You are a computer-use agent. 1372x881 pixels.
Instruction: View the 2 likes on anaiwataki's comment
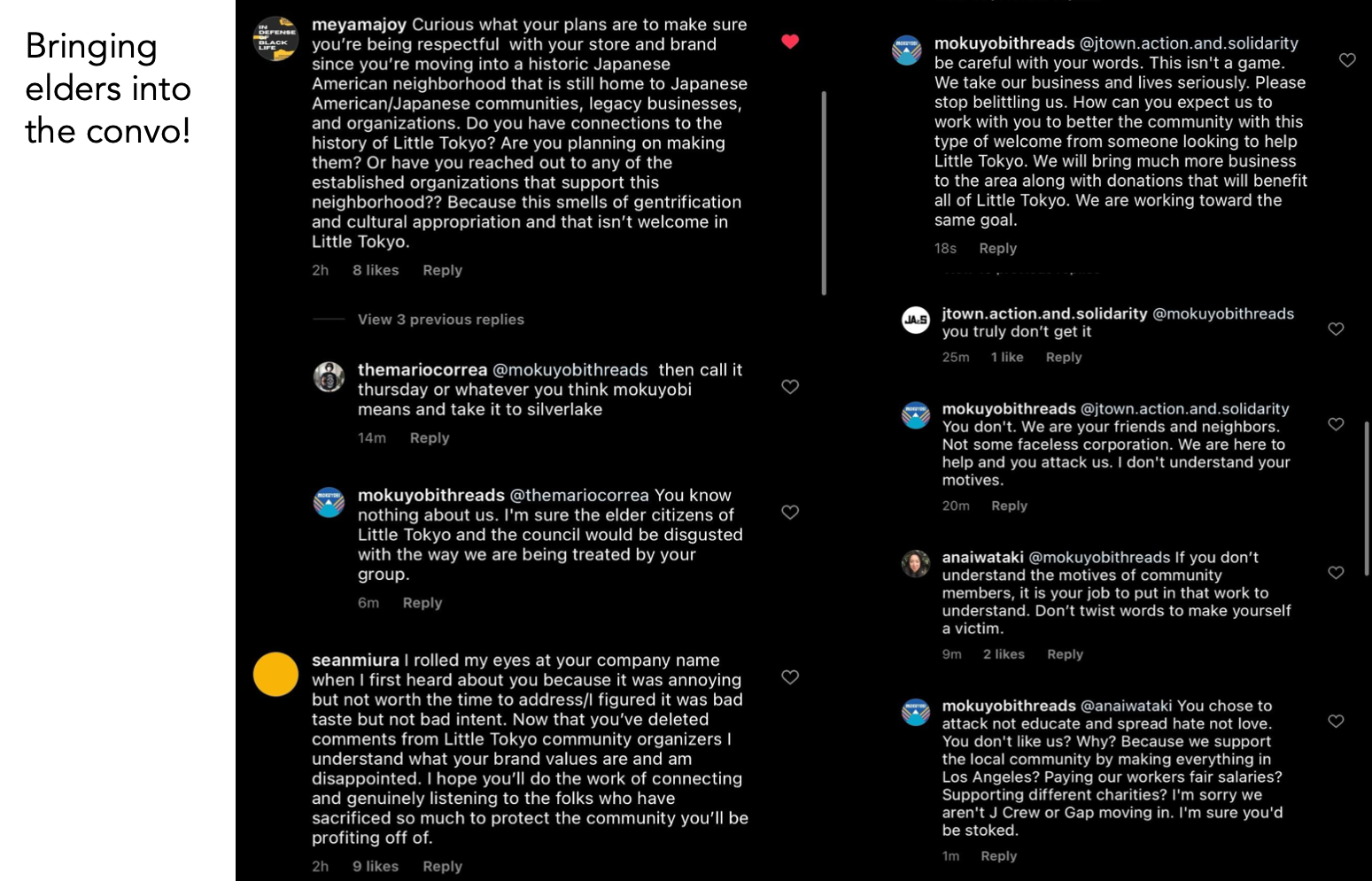[1004, 654]
